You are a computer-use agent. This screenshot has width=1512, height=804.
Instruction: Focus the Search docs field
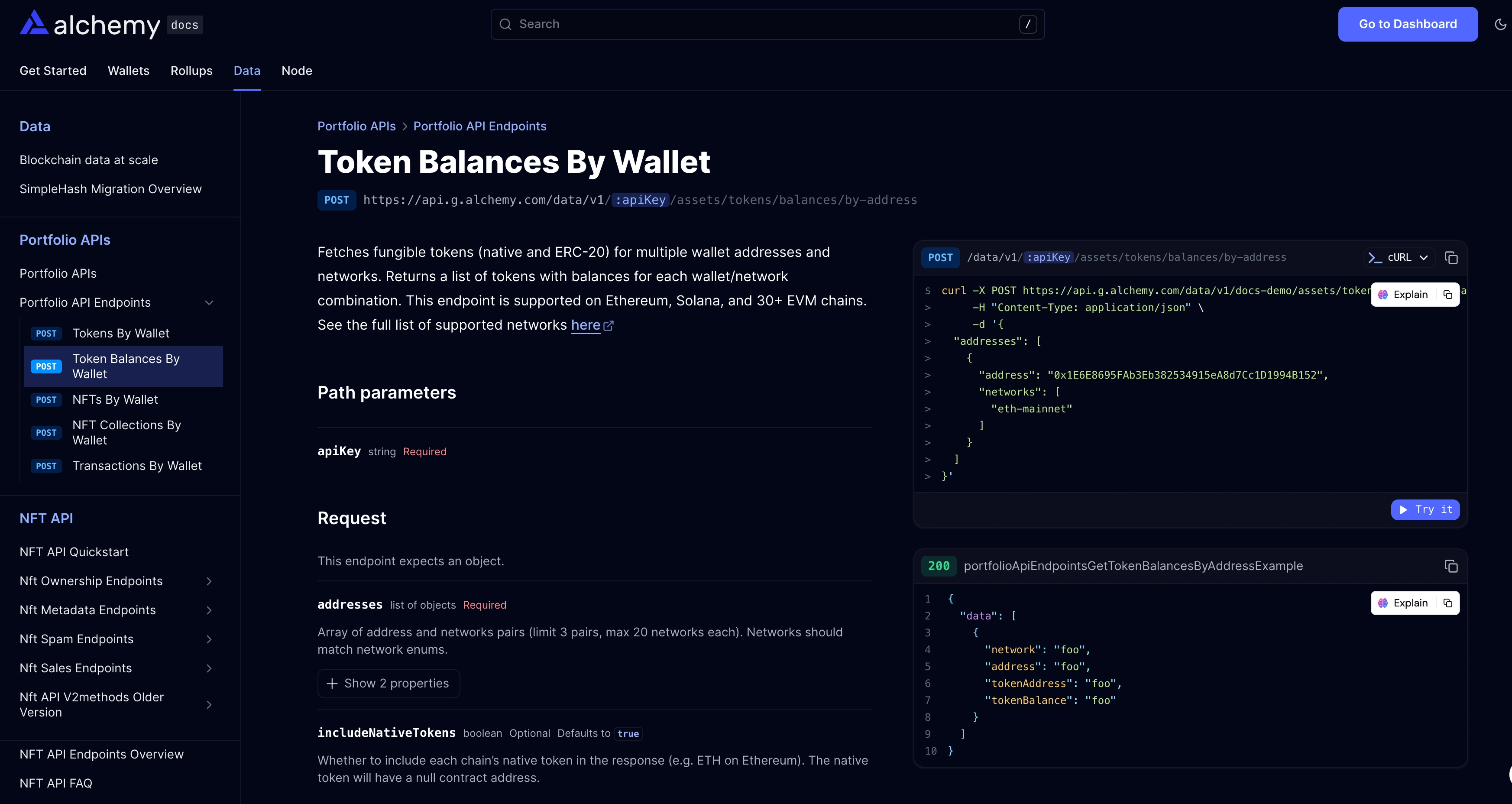pyautogui.click(x=767, y=24)
